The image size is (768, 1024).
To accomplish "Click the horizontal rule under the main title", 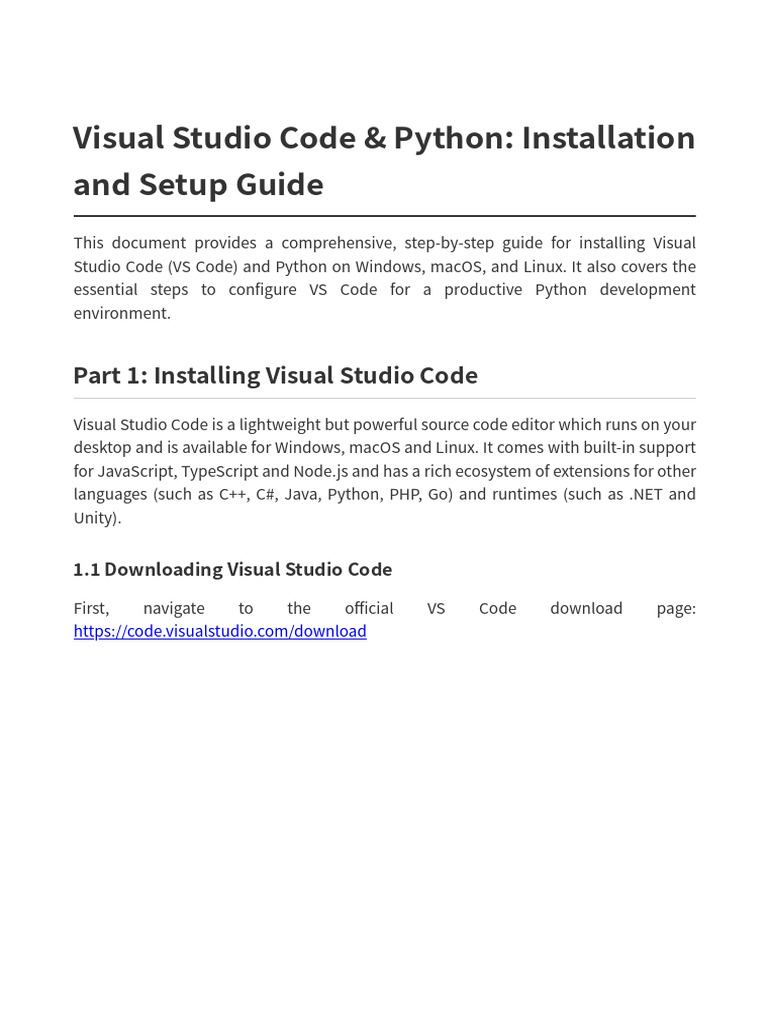I will [x=385, y=216].
